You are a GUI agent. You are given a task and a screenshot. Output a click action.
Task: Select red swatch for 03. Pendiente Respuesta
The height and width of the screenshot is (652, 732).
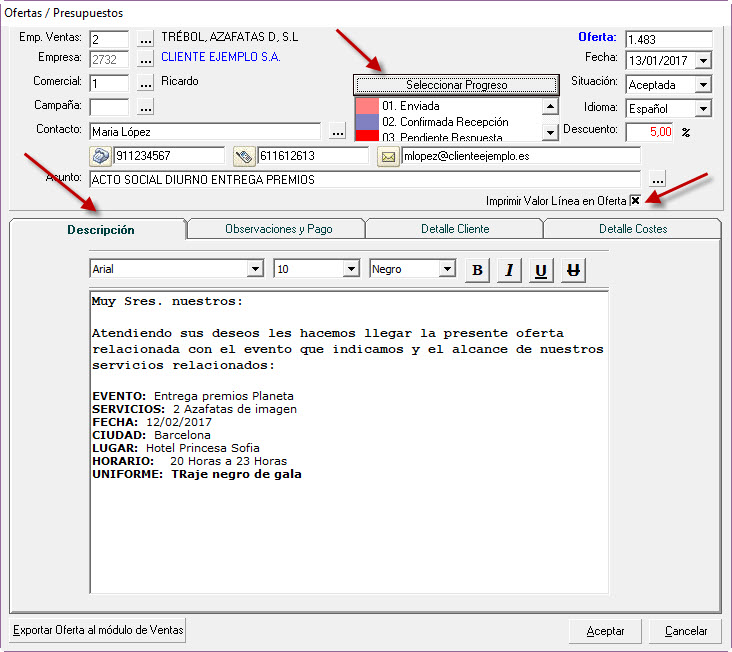coord(367,135)
